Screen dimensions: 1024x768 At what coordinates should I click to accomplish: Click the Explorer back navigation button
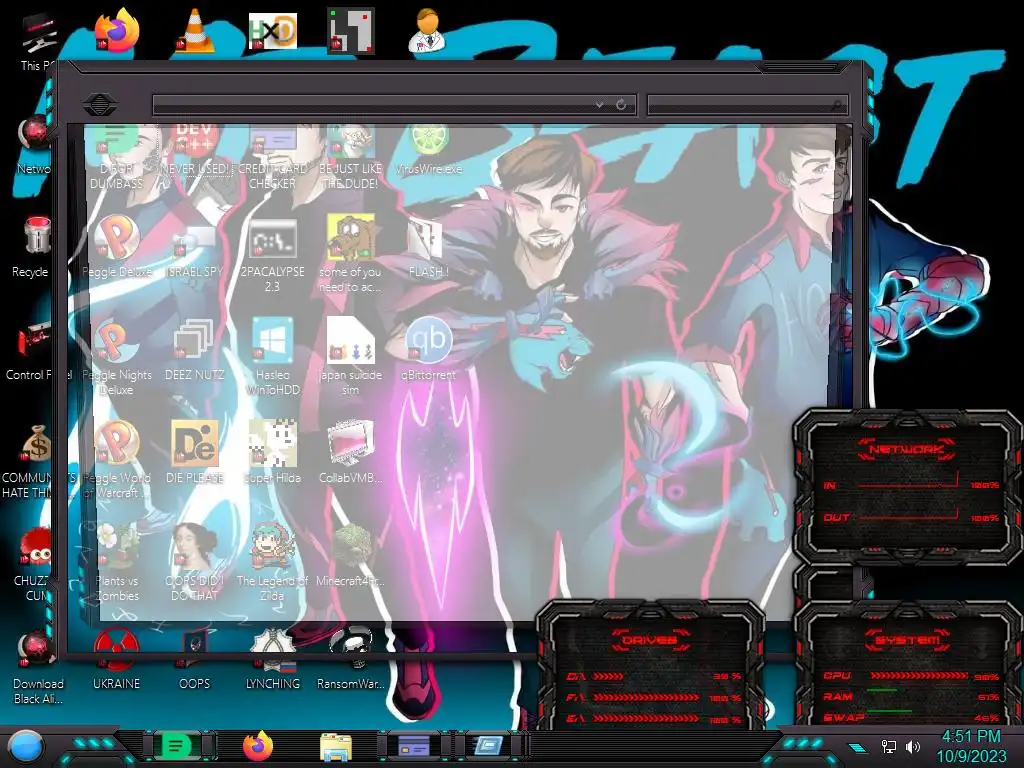pos(100,104)
